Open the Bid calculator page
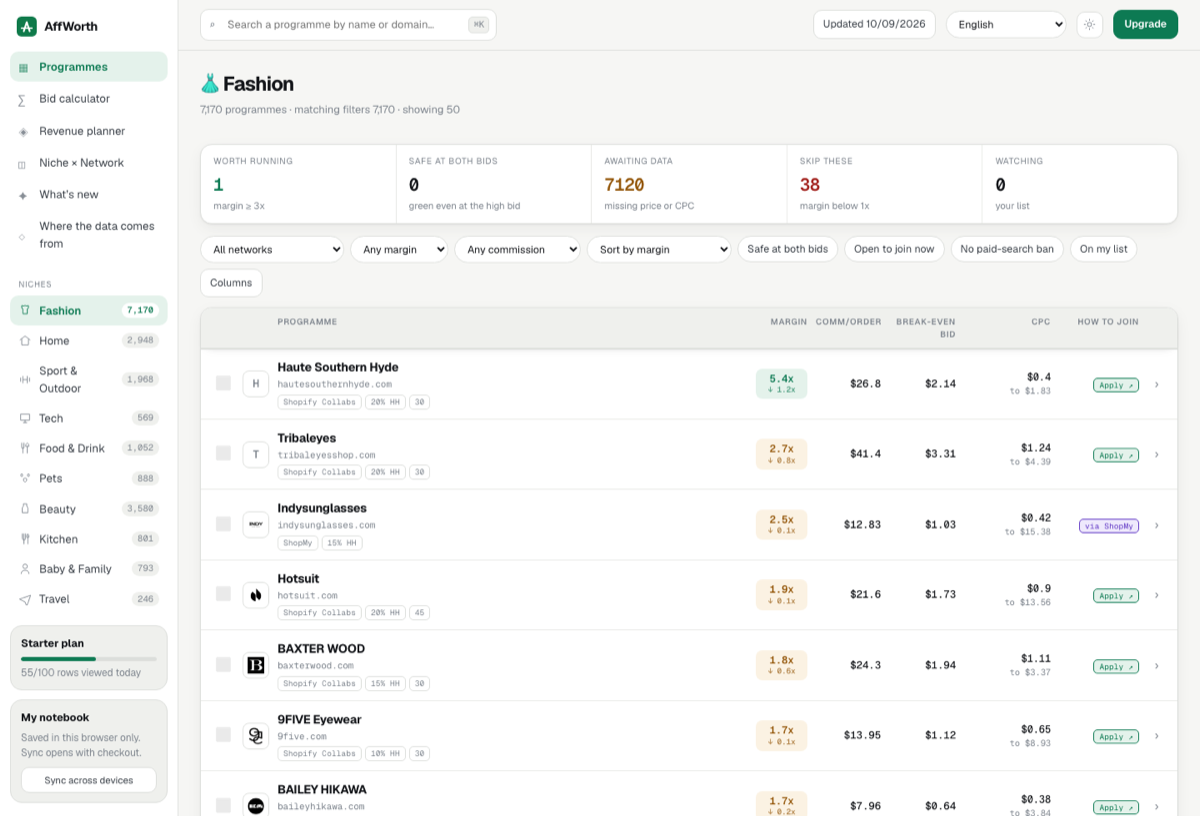Viewport: 1200px width, 816px height. pyautogui.click(x=89, y=99)
